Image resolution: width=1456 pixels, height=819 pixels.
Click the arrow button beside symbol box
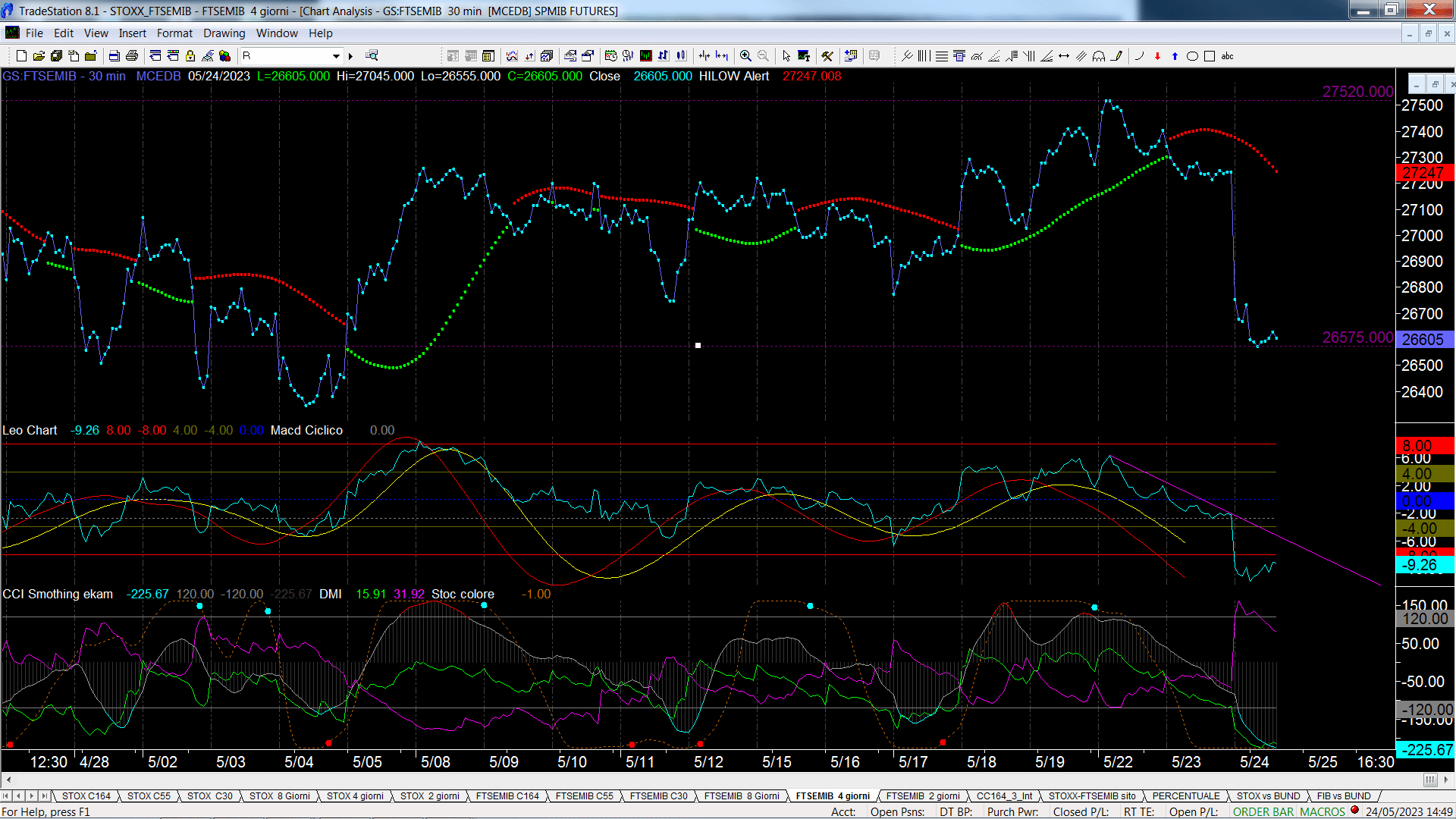[x=350, y=56]
